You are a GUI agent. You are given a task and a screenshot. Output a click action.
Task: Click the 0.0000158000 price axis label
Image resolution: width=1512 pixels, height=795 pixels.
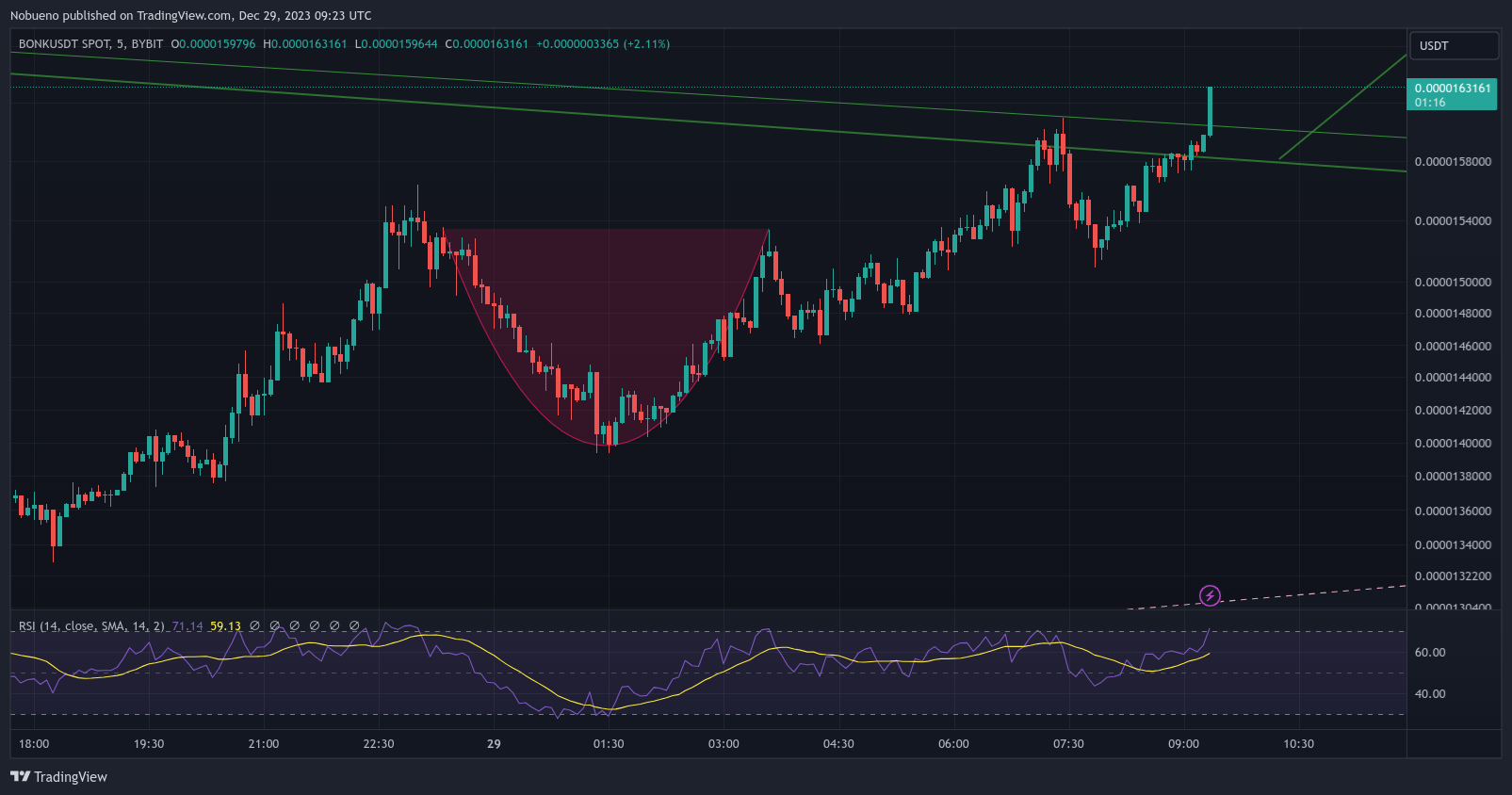1453,162
